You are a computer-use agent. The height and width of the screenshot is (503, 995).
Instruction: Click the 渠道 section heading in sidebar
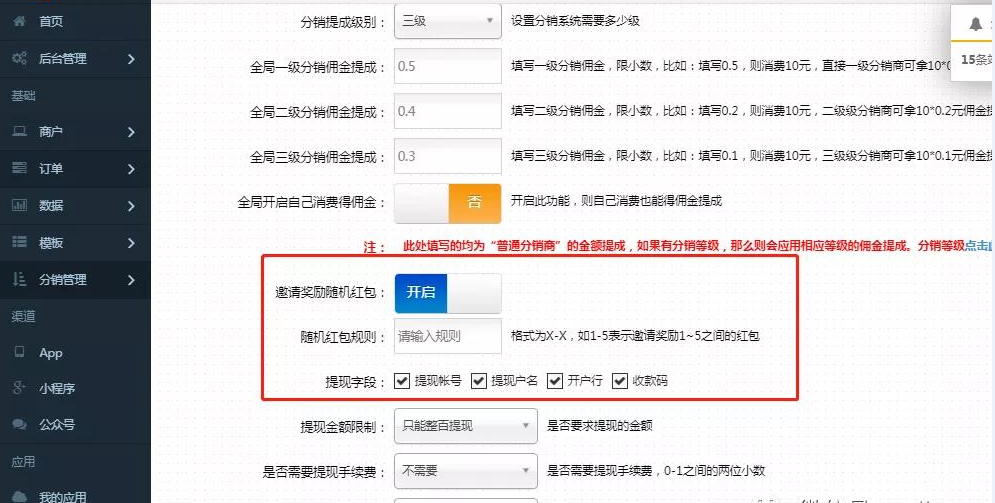coord(23,316)
